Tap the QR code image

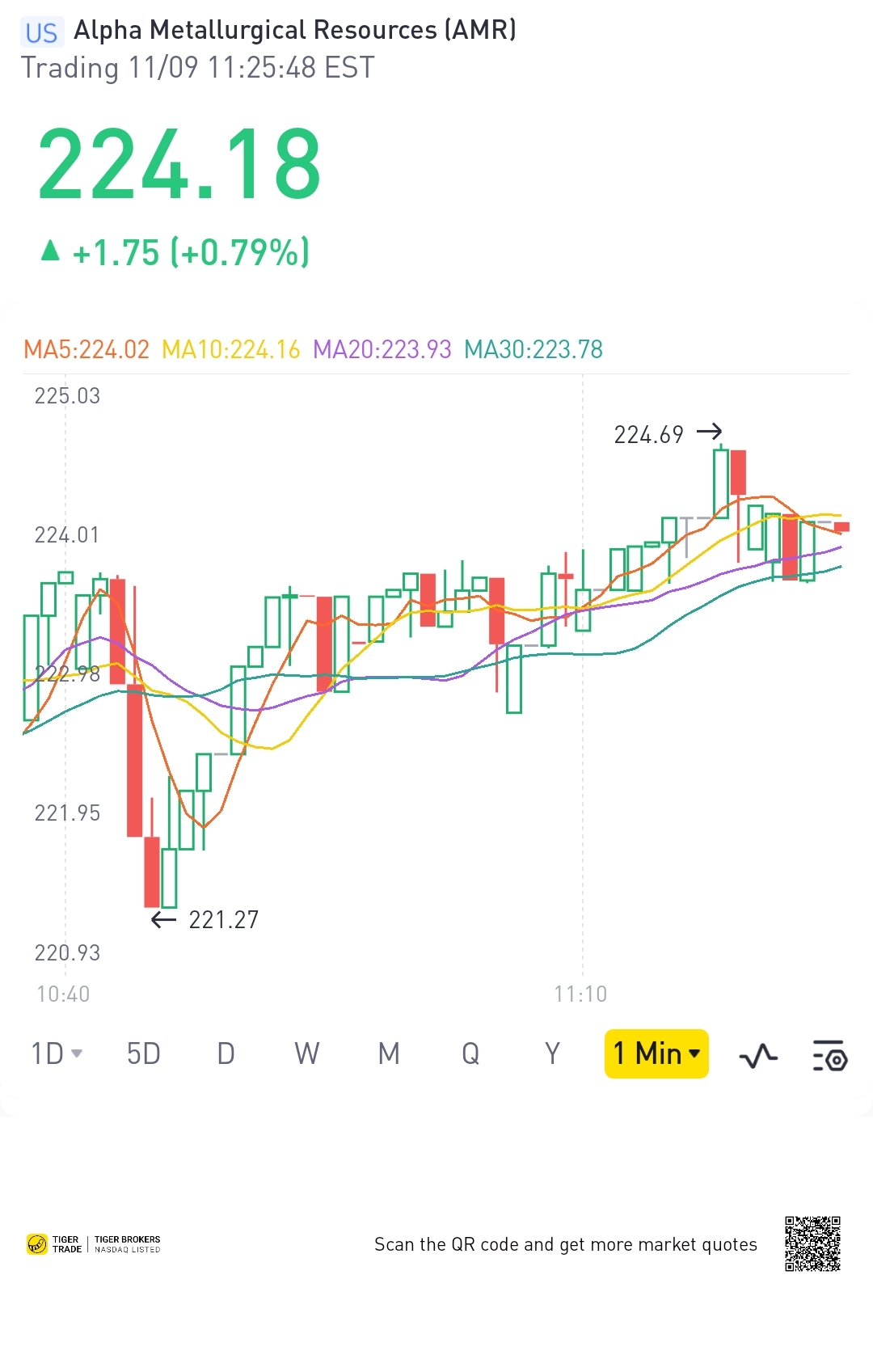tap(812, 1243)
